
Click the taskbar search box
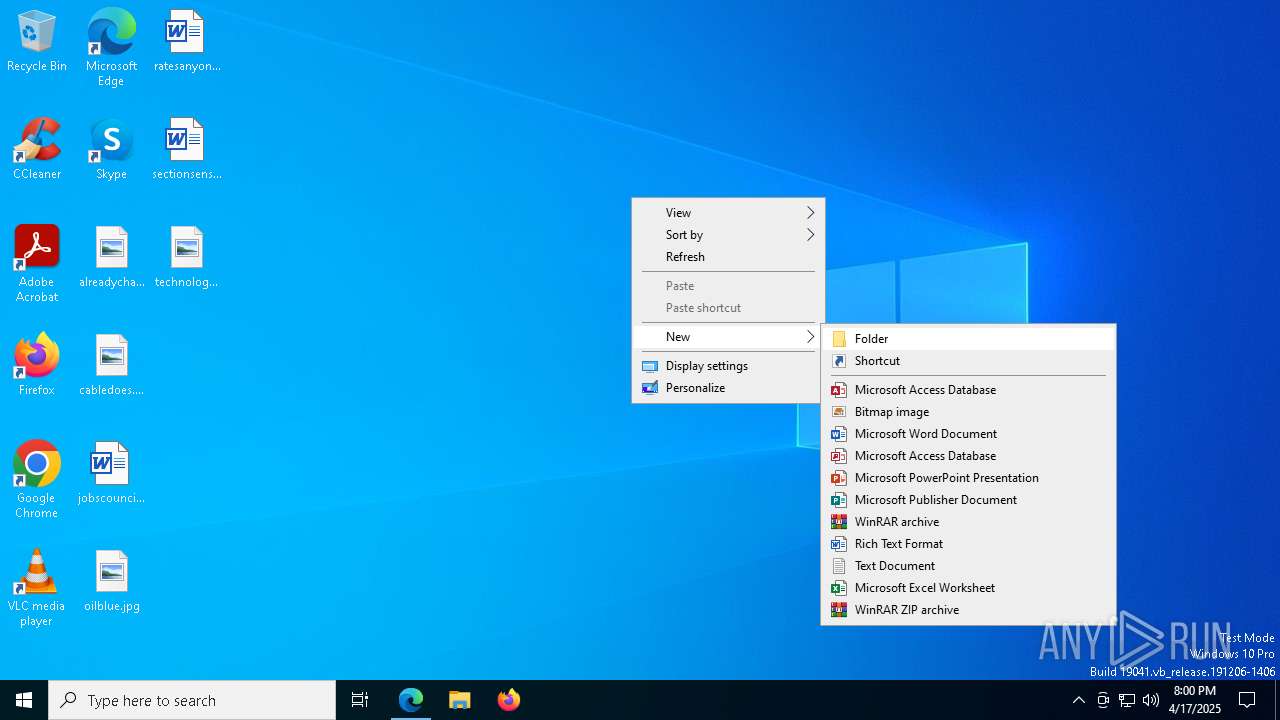tap(192, 700)
